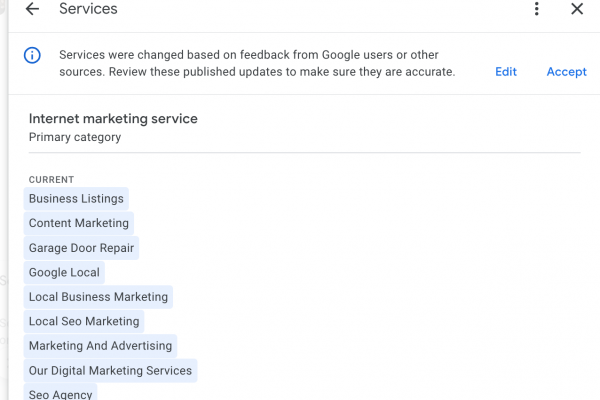Accept the published service updates

566,72
